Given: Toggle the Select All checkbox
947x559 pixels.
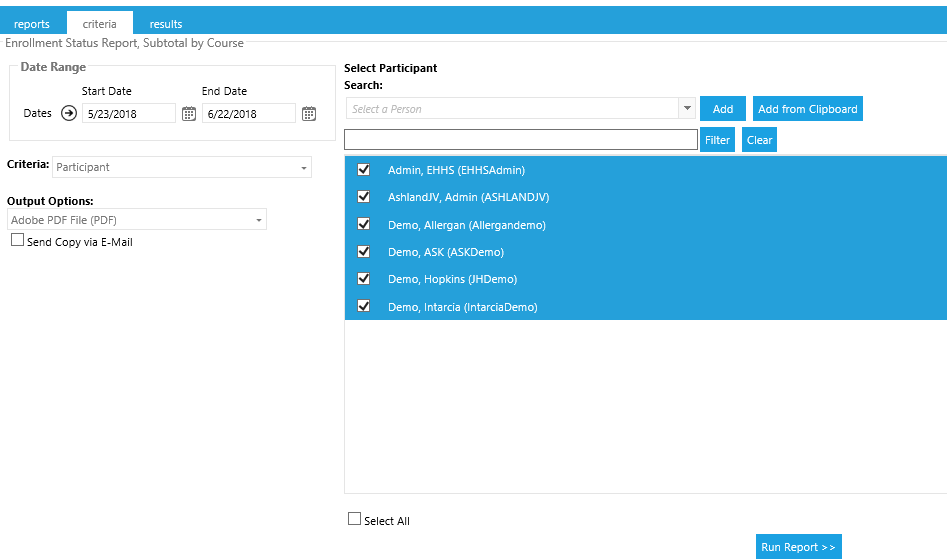Looking at the screenshot, I should coord(354,519).
